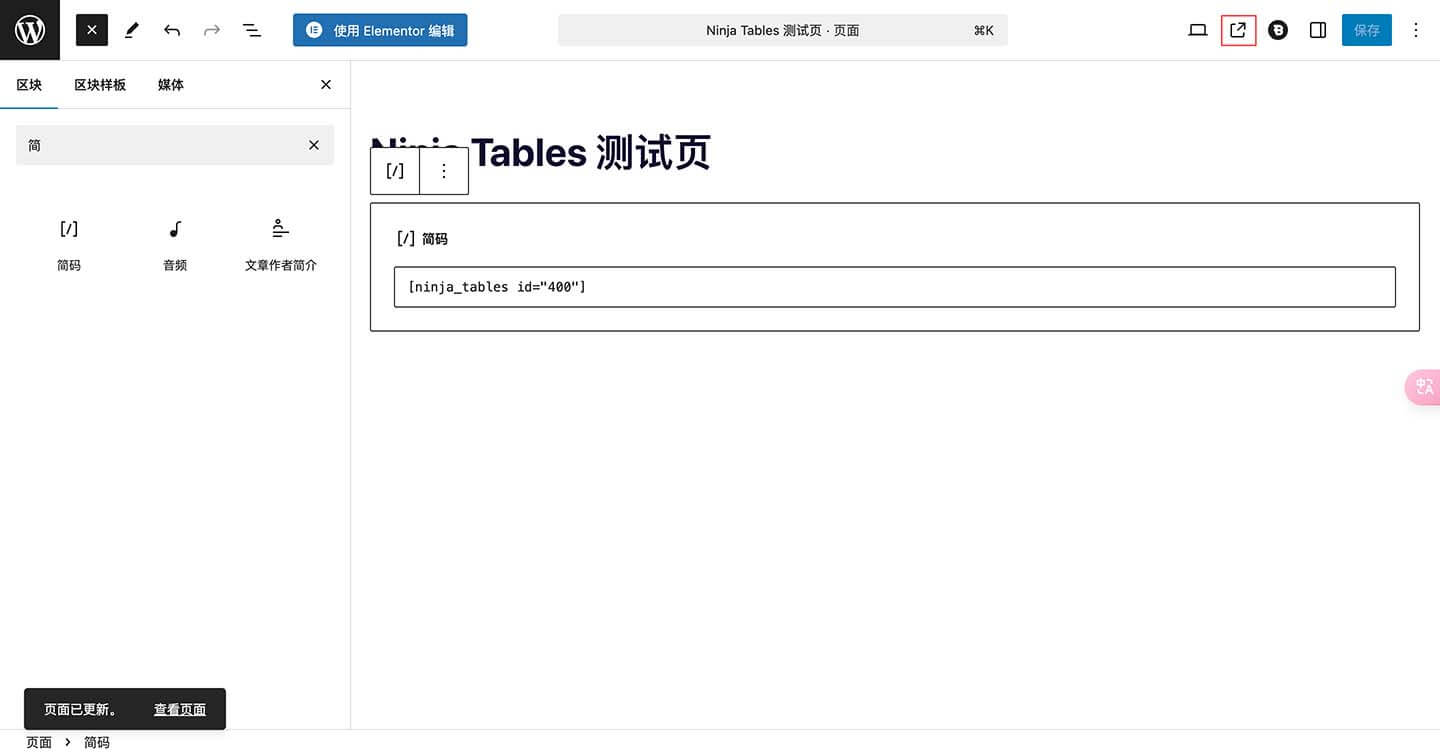The width and height of the screenshot is (1440, 754).
Task: View page in new tab icon
Action: point(1238,30)
